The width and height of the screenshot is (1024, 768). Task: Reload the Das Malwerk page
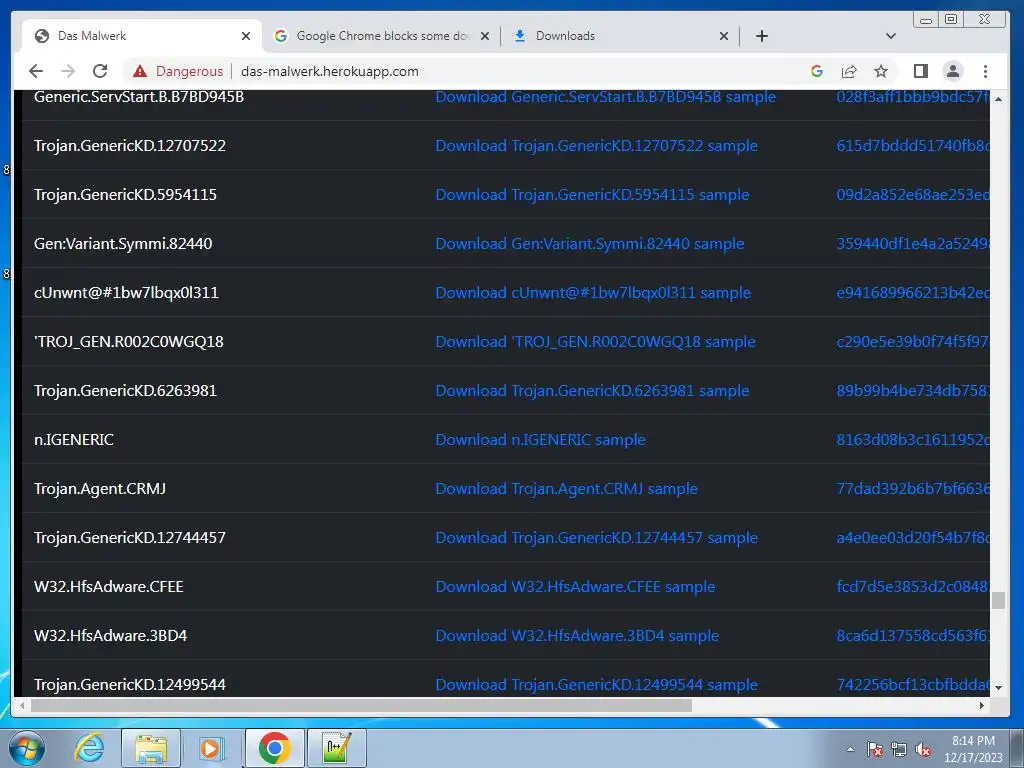click(x=100, y=71)
